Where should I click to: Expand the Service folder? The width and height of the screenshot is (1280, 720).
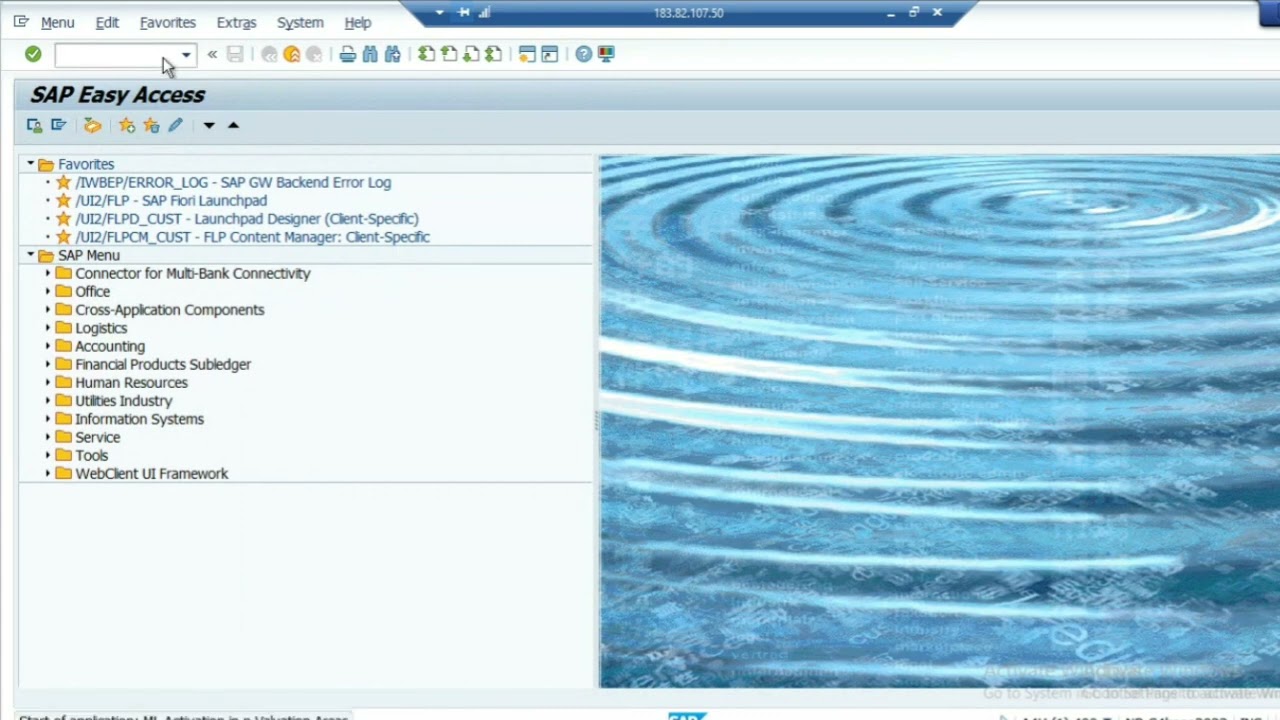(x=47, y=437)
